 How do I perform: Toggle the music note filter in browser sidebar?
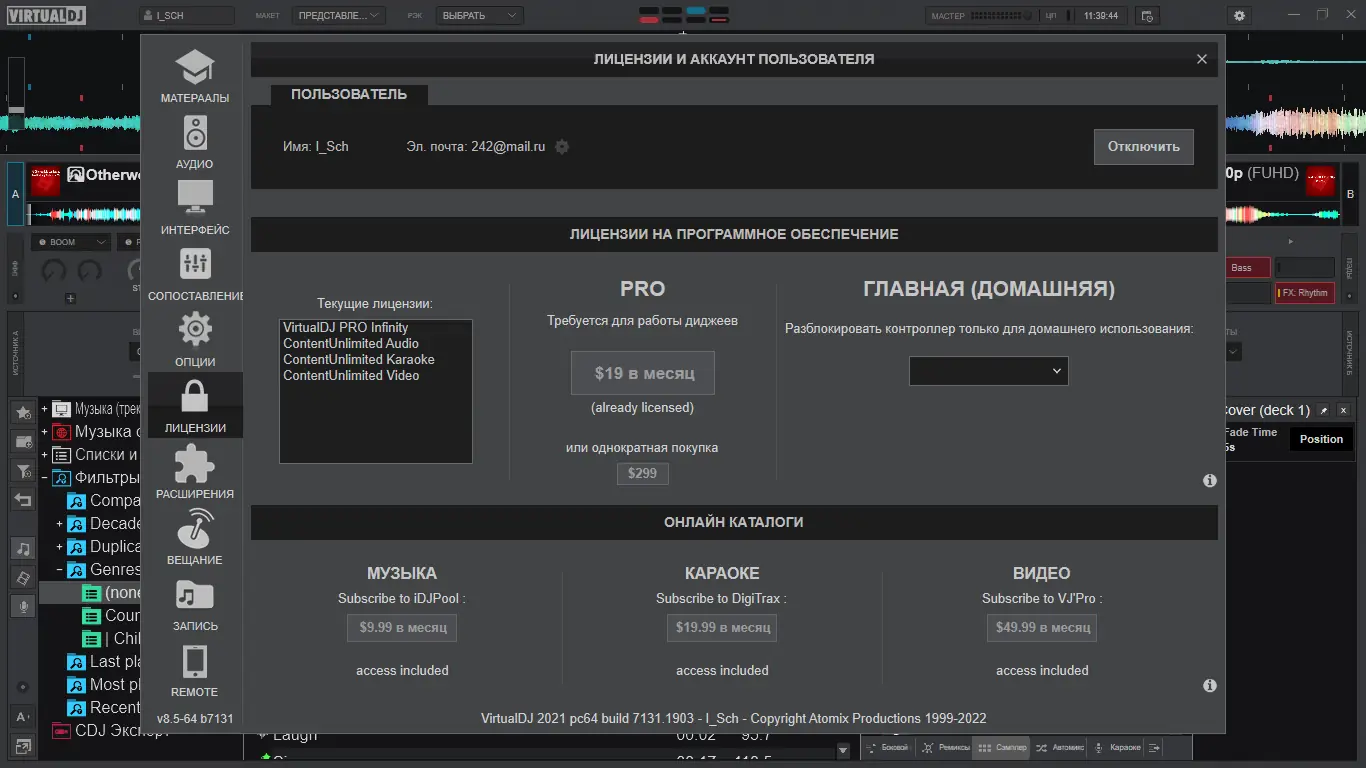pos(23,548)
